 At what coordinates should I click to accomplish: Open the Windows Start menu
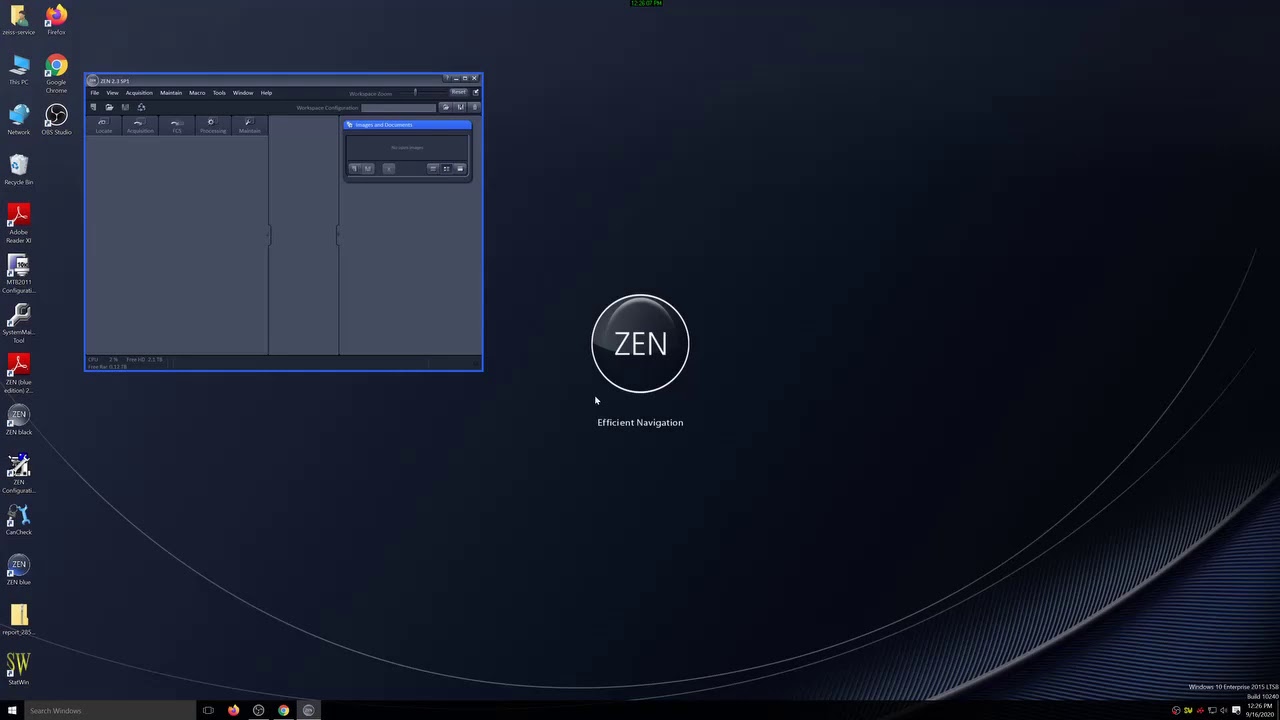tap(12, 710)
